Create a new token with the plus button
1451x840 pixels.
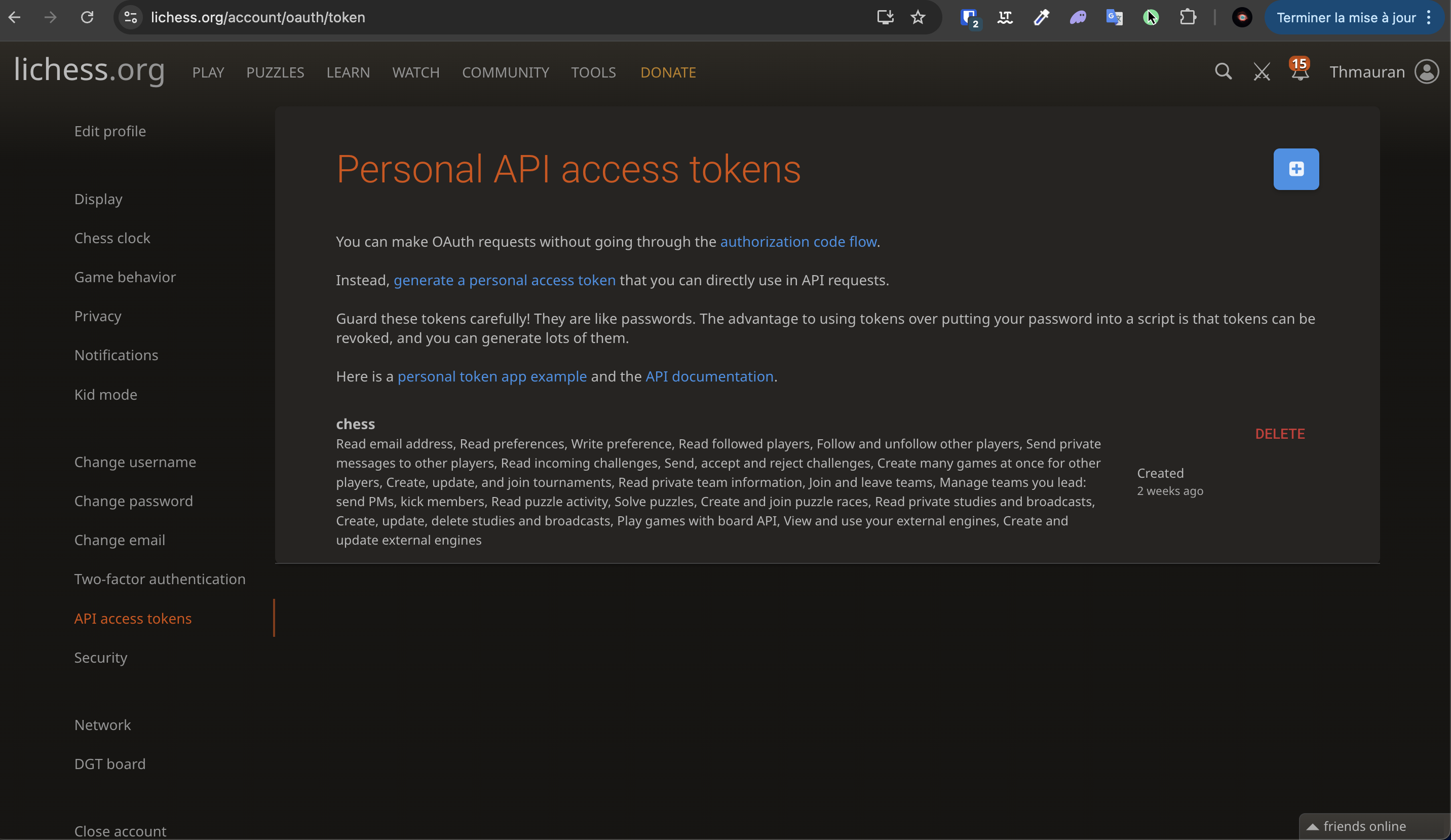point(1295,169)
